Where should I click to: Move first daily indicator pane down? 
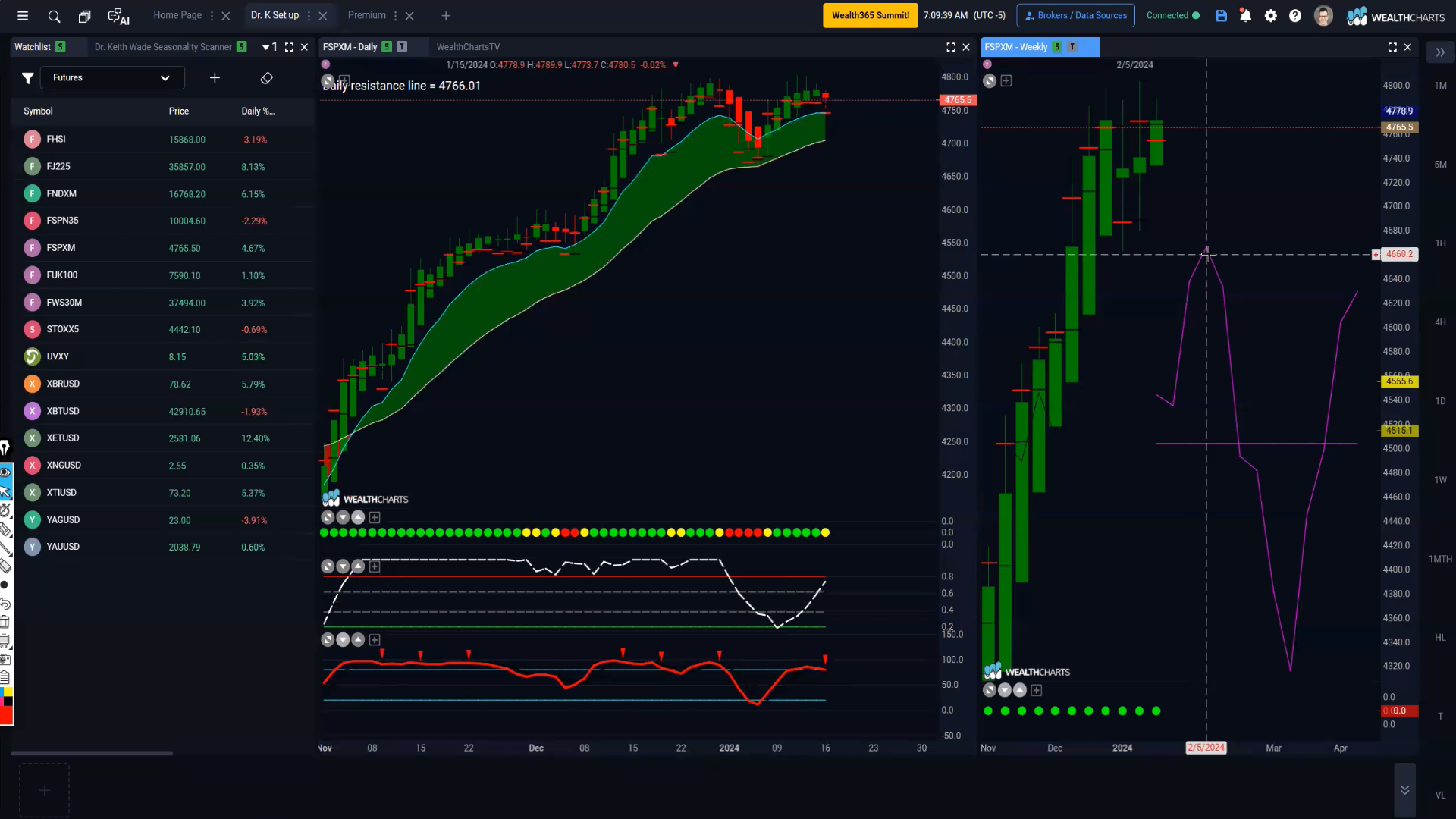coord(343,517)
